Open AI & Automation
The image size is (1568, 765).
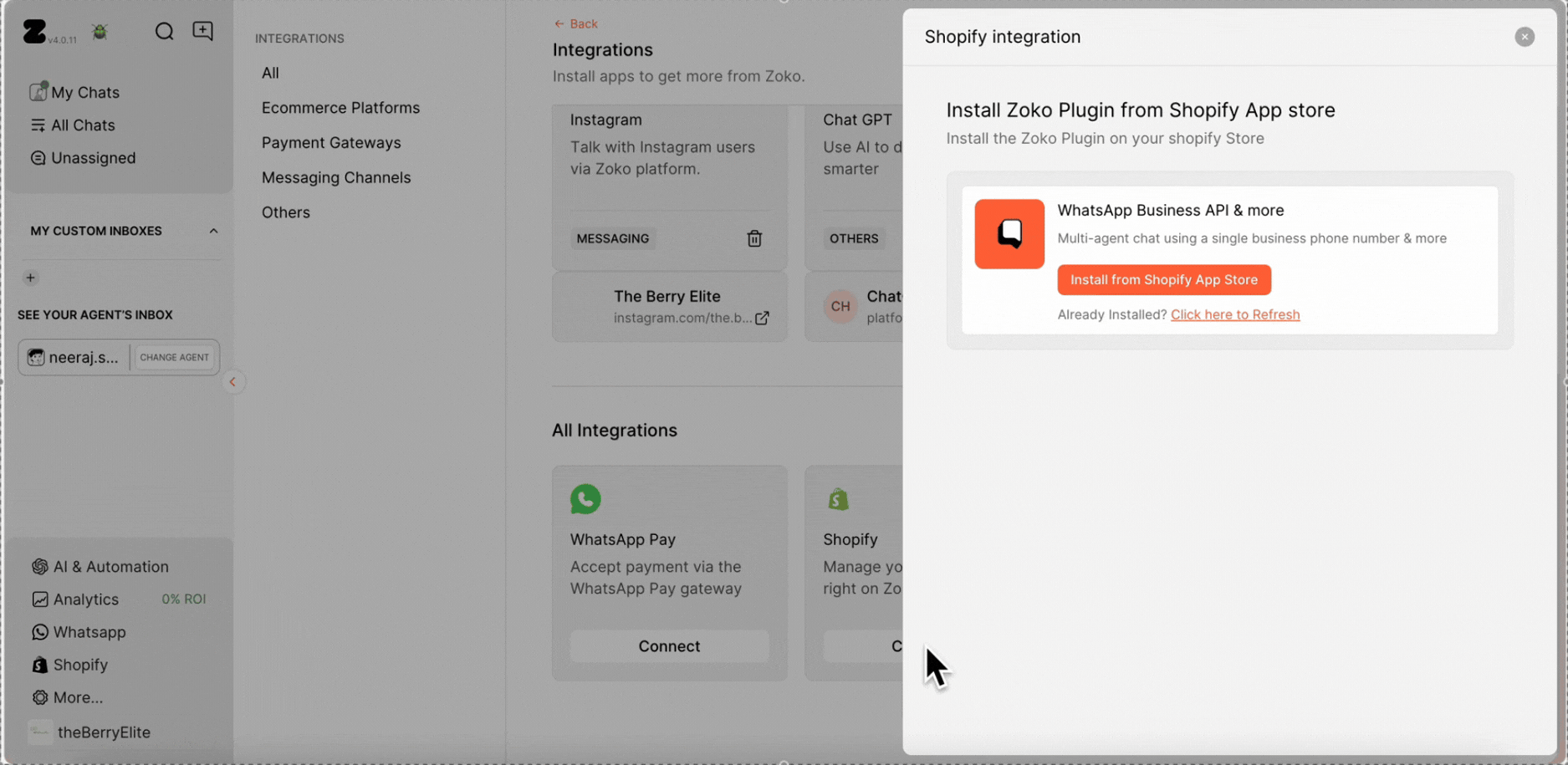point(100,567)
